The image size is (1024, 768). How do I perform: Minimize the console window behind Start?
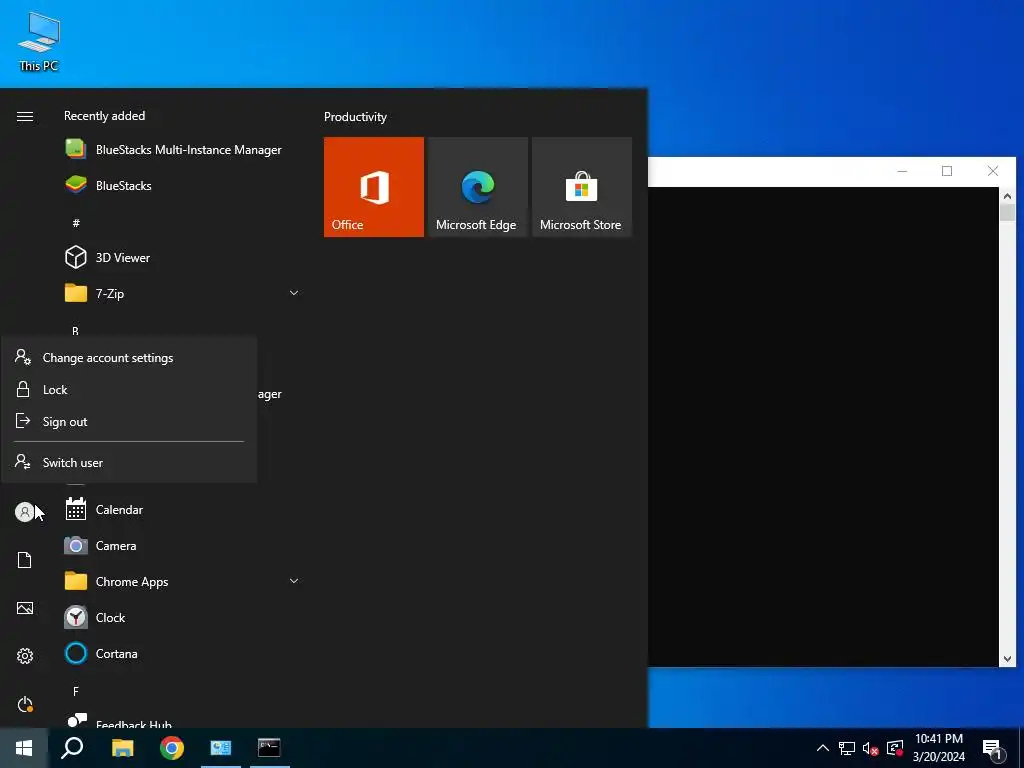(902, 171)
